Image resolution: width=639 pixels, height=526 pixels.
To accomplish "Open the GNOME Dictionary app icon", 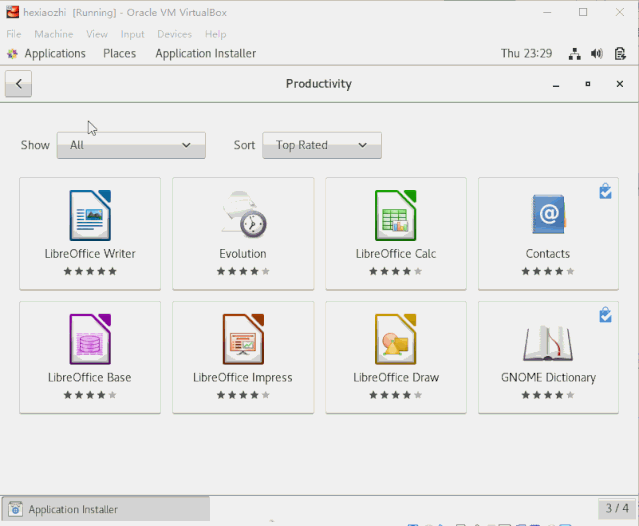I will (x=548, y=343).
